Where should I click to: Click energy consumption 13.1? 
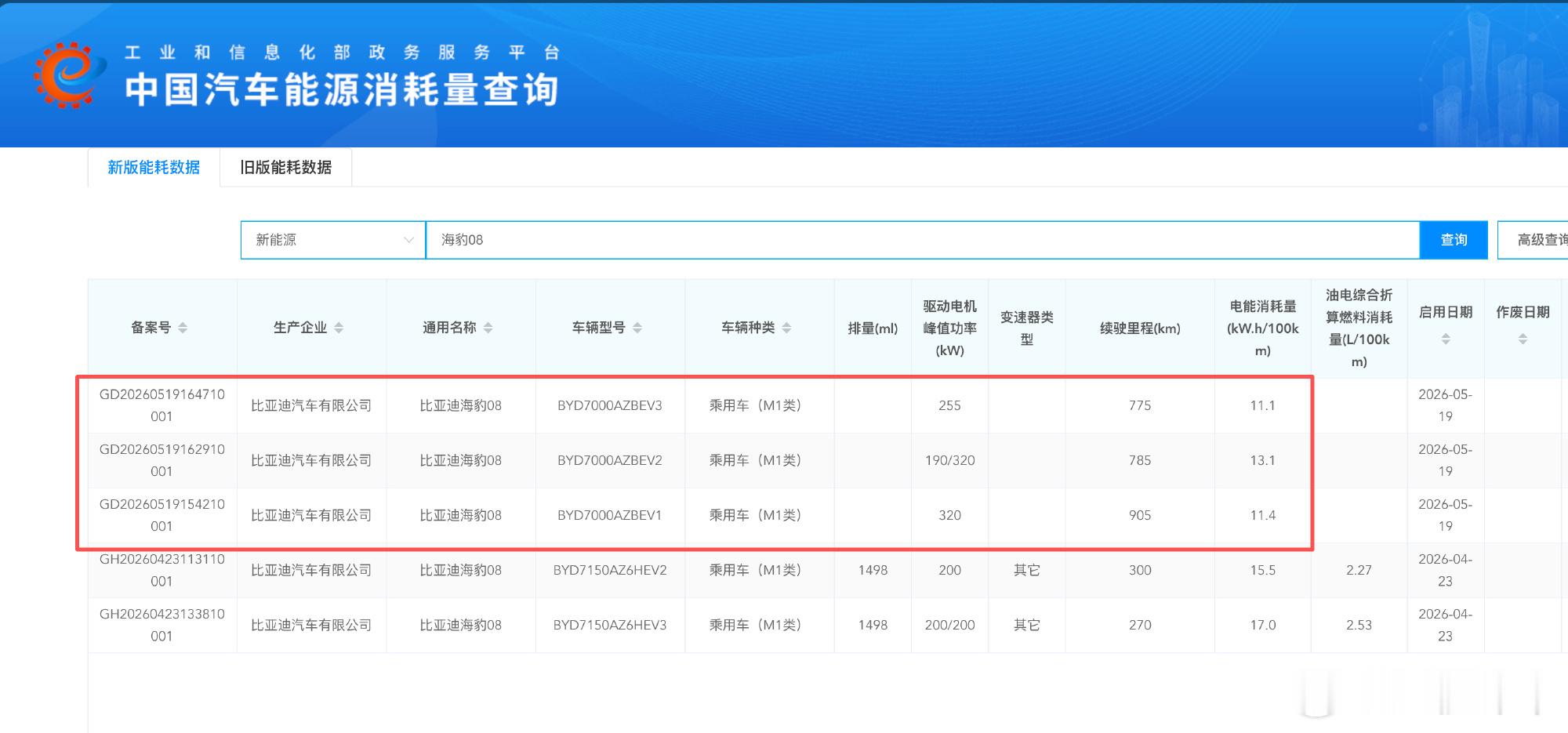pos(1262,460)
